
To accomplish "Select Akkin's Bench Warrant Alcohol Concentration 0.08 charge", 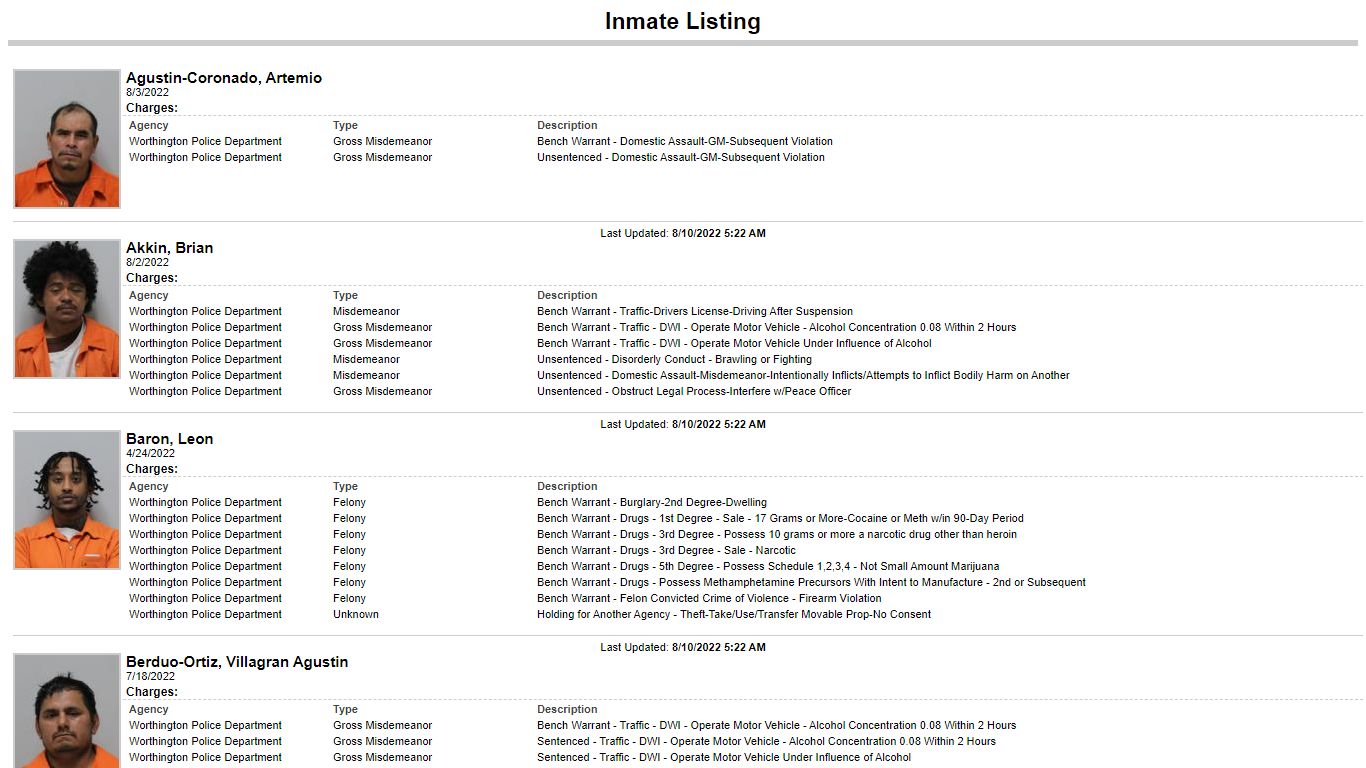I will point(776,327).
